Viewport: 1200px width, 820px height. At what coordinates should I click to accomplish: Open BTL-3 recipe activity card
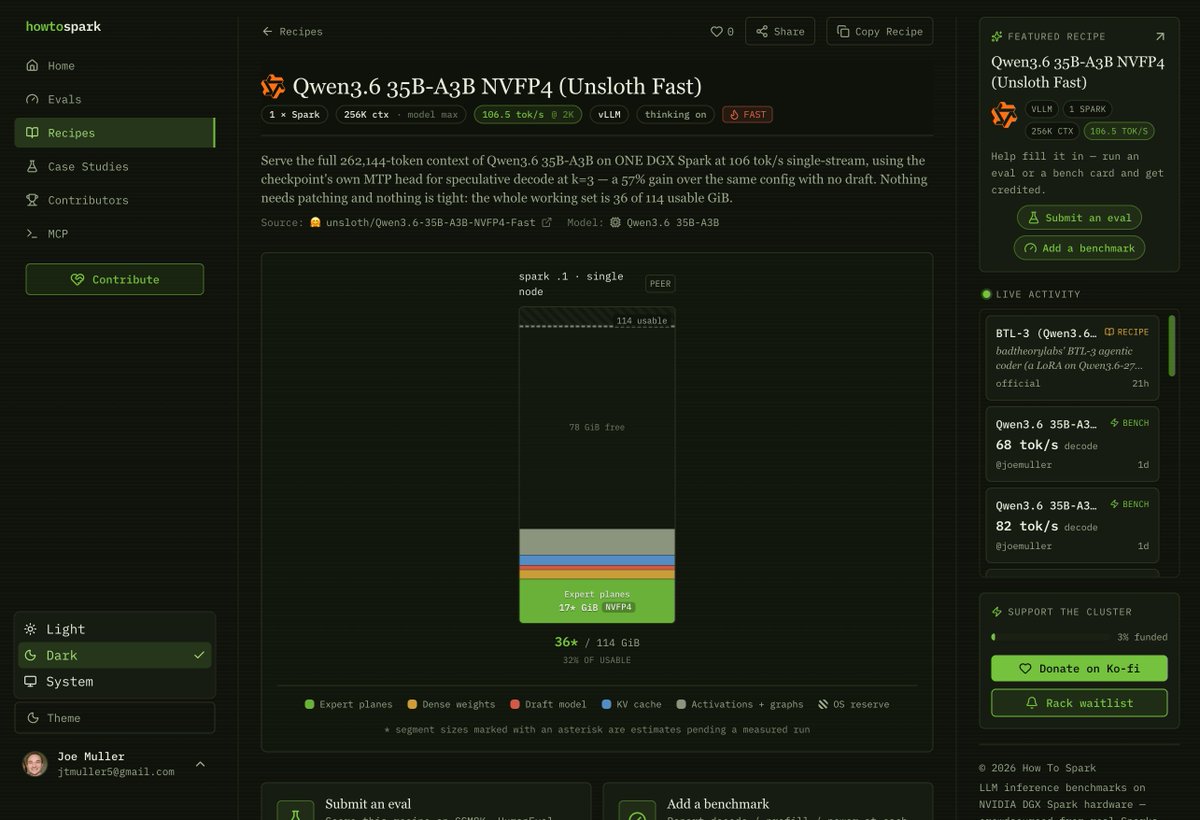(x=1072, y=357)
